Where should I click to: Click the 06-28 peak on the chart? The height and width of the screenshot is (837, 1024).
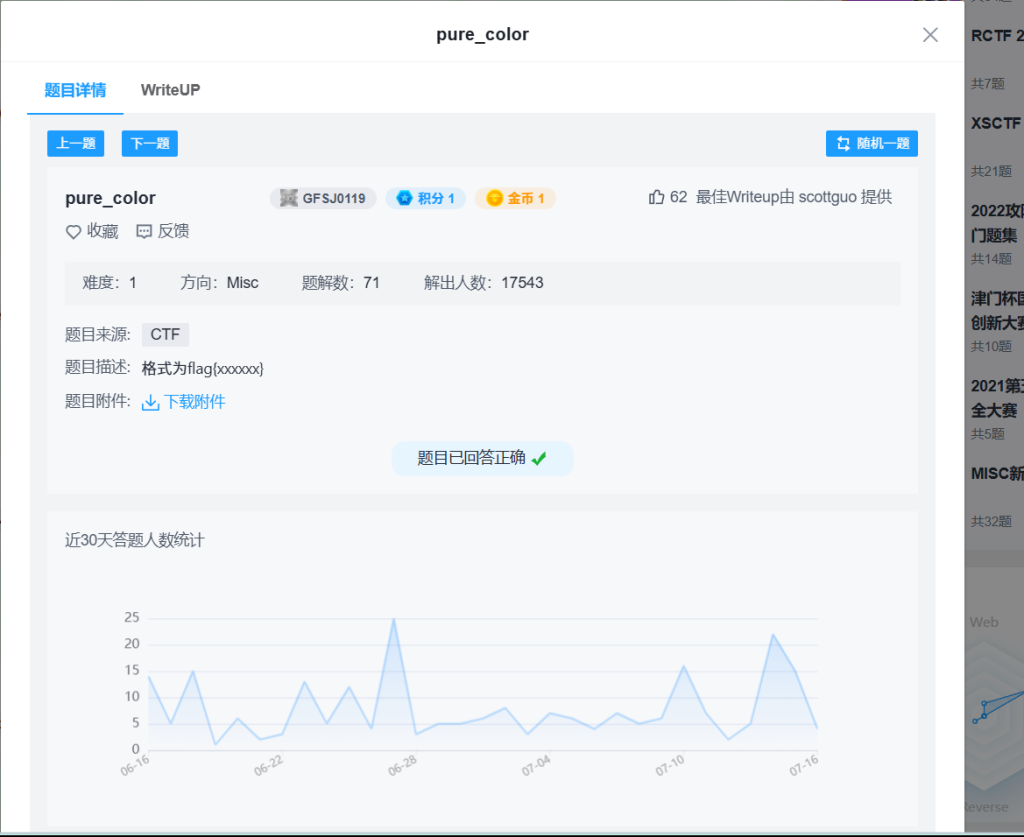[x=393, y=619]
